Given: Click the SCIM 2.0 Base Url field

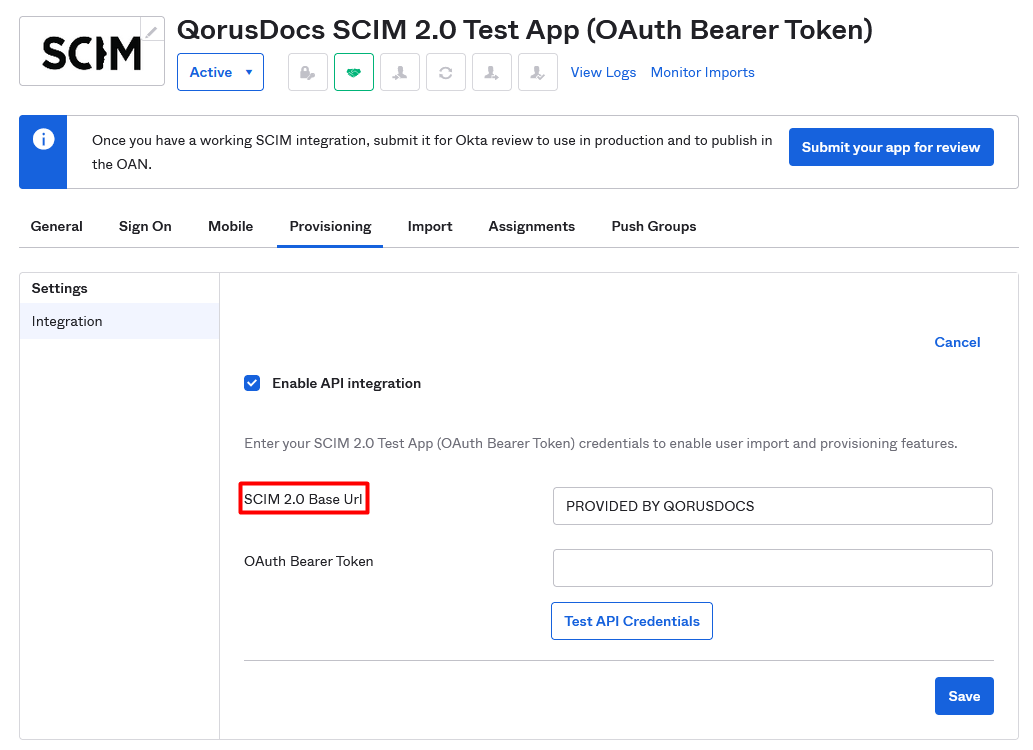Looking at the screenshot, I should pyautogui.click(x=773, y=506).
